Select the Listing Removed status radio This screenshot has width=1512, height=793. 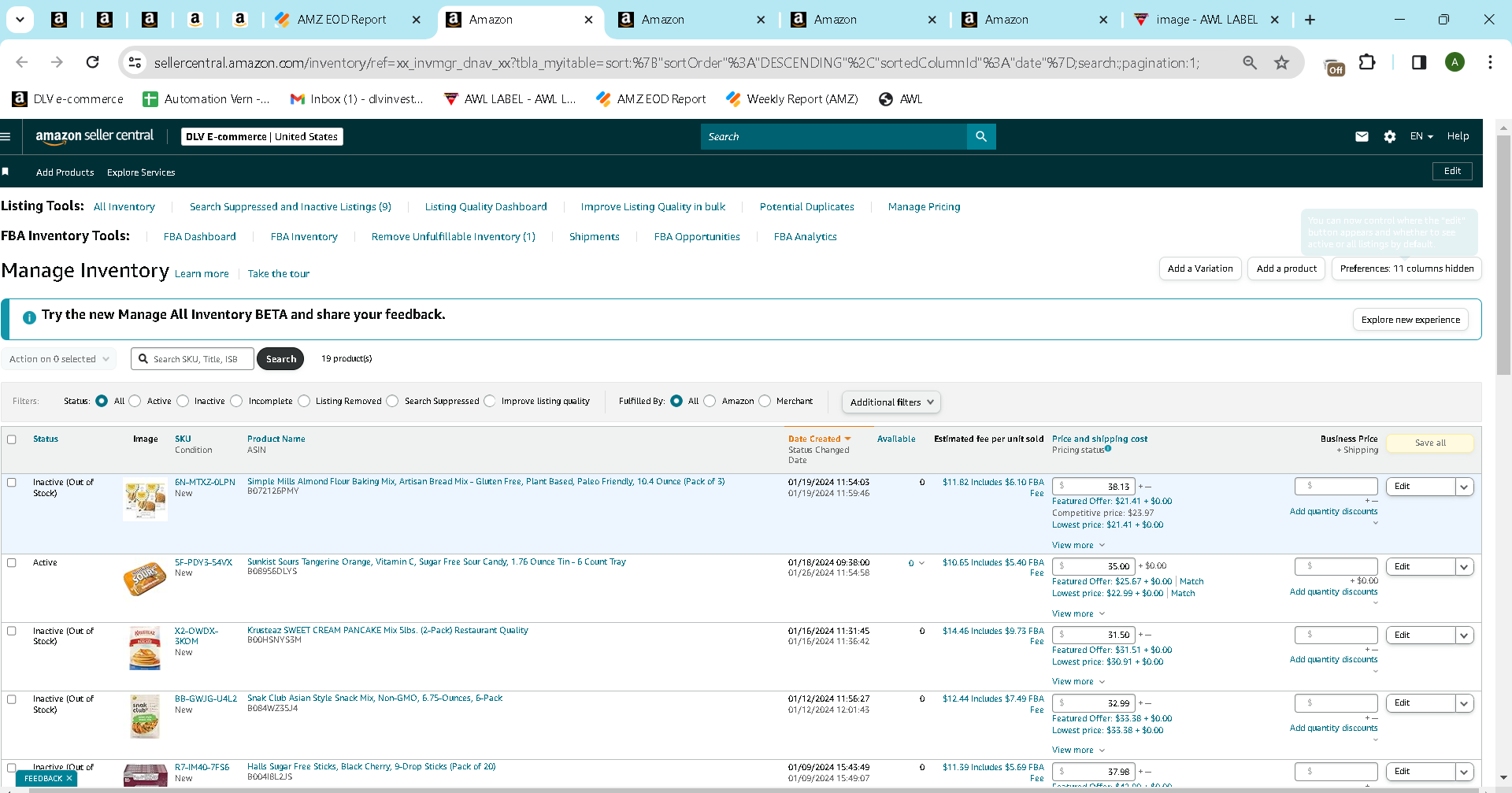pyautogui.click(x=304, y=401)
